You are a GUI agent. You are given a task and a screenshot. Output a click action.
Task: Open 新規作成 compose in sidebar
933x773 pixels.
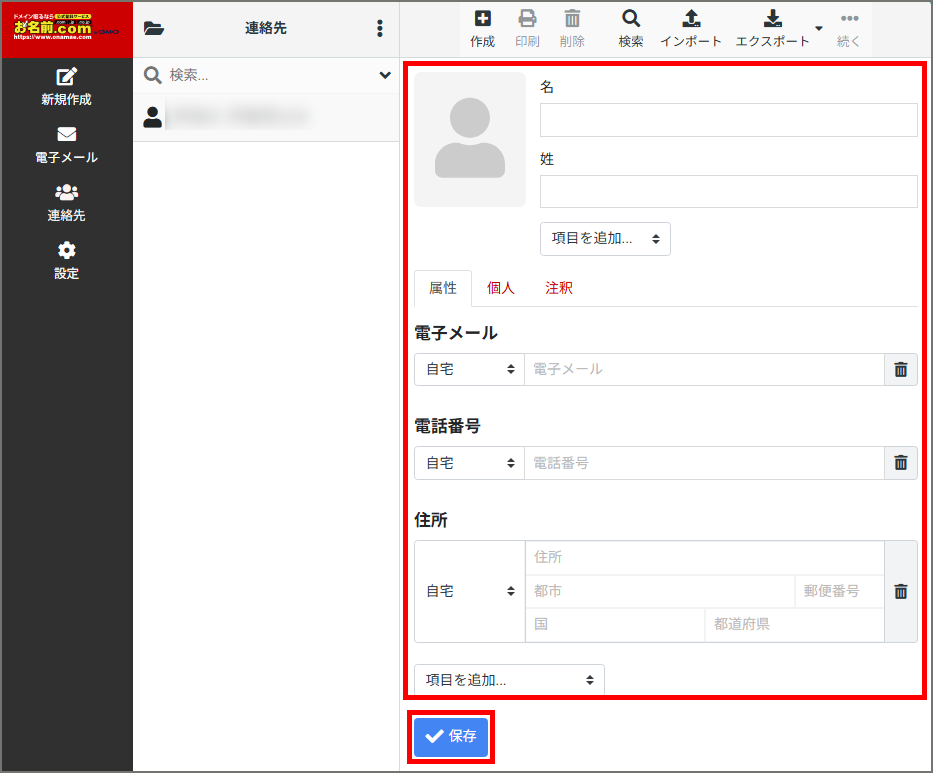click(x=66, y=87)
